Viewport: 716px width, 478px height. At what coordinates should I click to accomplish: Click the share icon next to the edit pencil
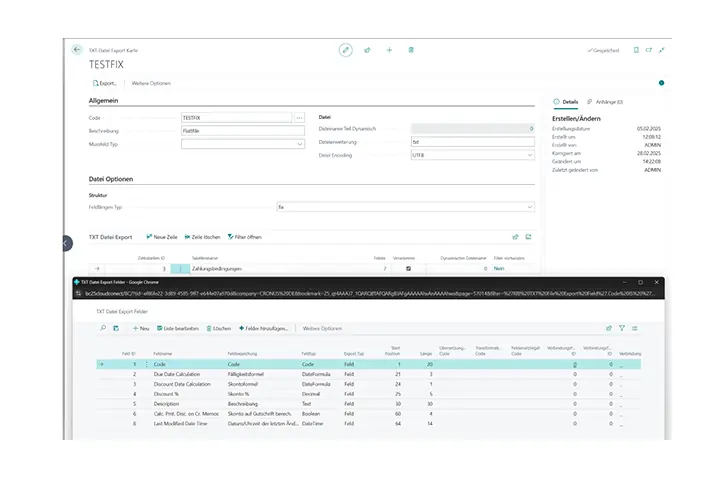(367, 50)
